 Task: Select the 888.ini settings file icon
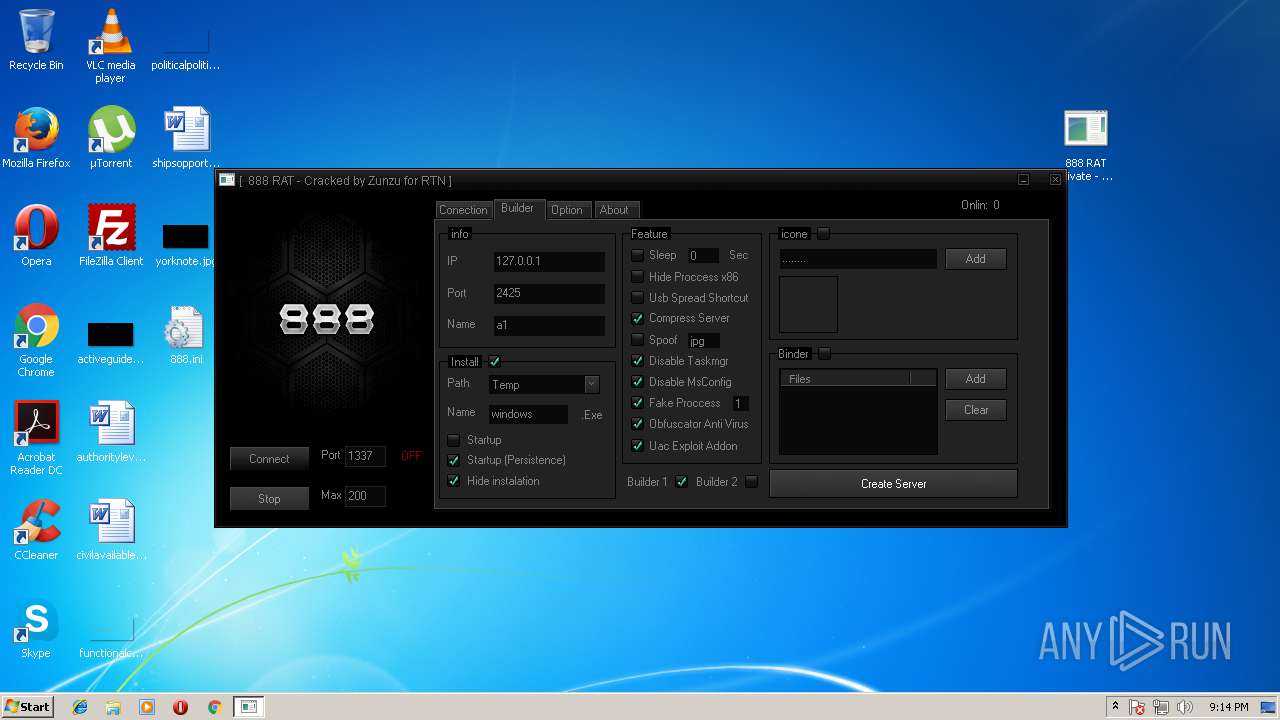tap(185, 334)
